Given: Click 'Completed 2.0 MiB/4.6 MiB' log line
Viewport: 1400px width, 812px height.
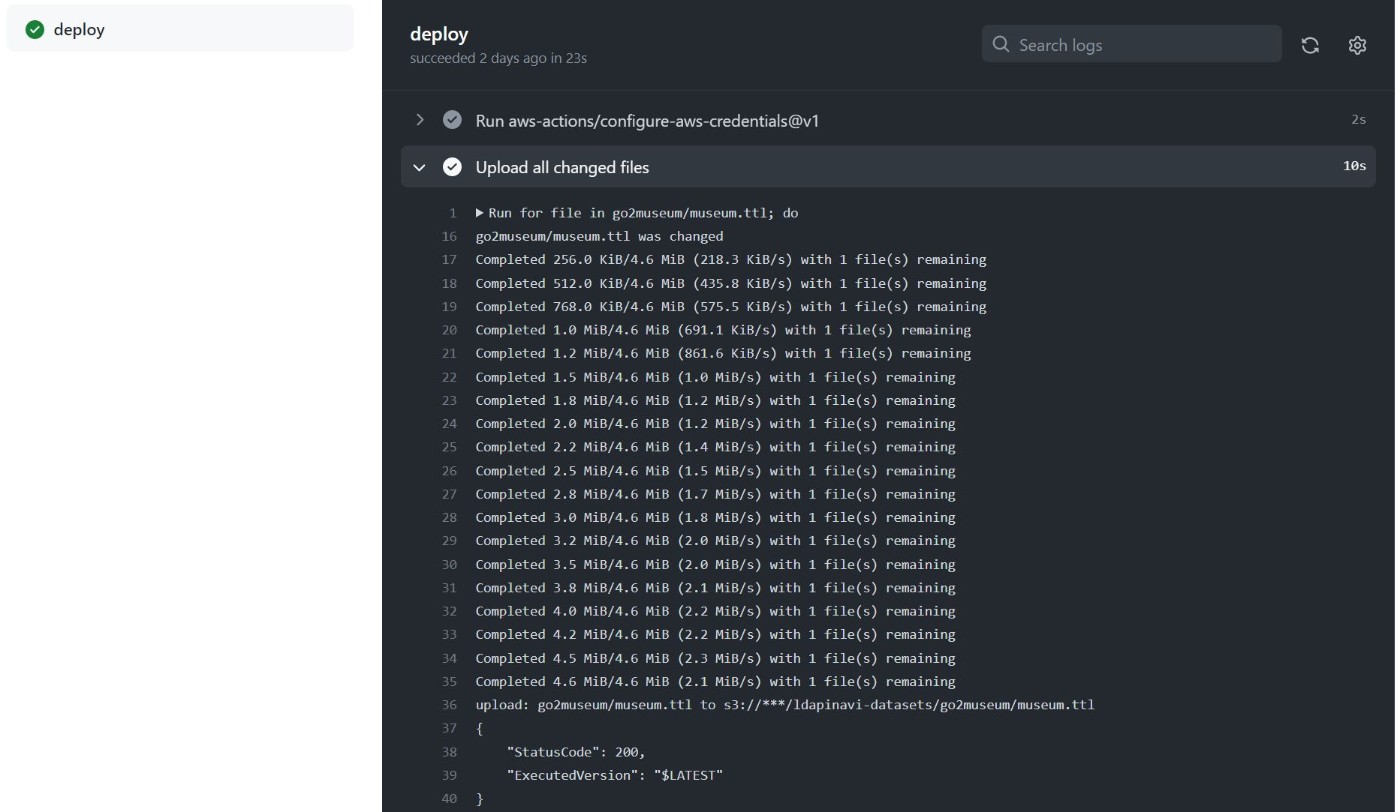Looking at the screenshot, I should tap(715, 424).
